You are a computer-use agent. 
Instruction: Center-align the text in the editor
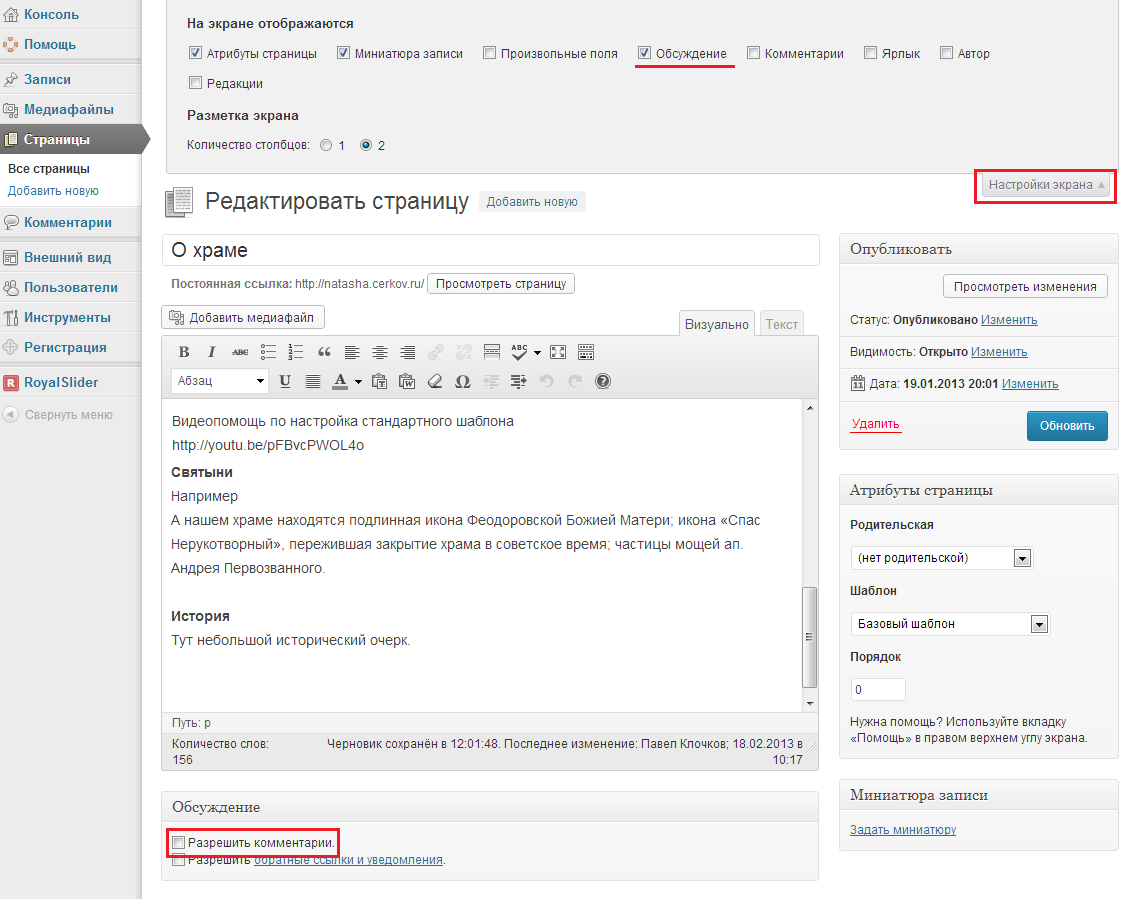[x=380, y=352]
